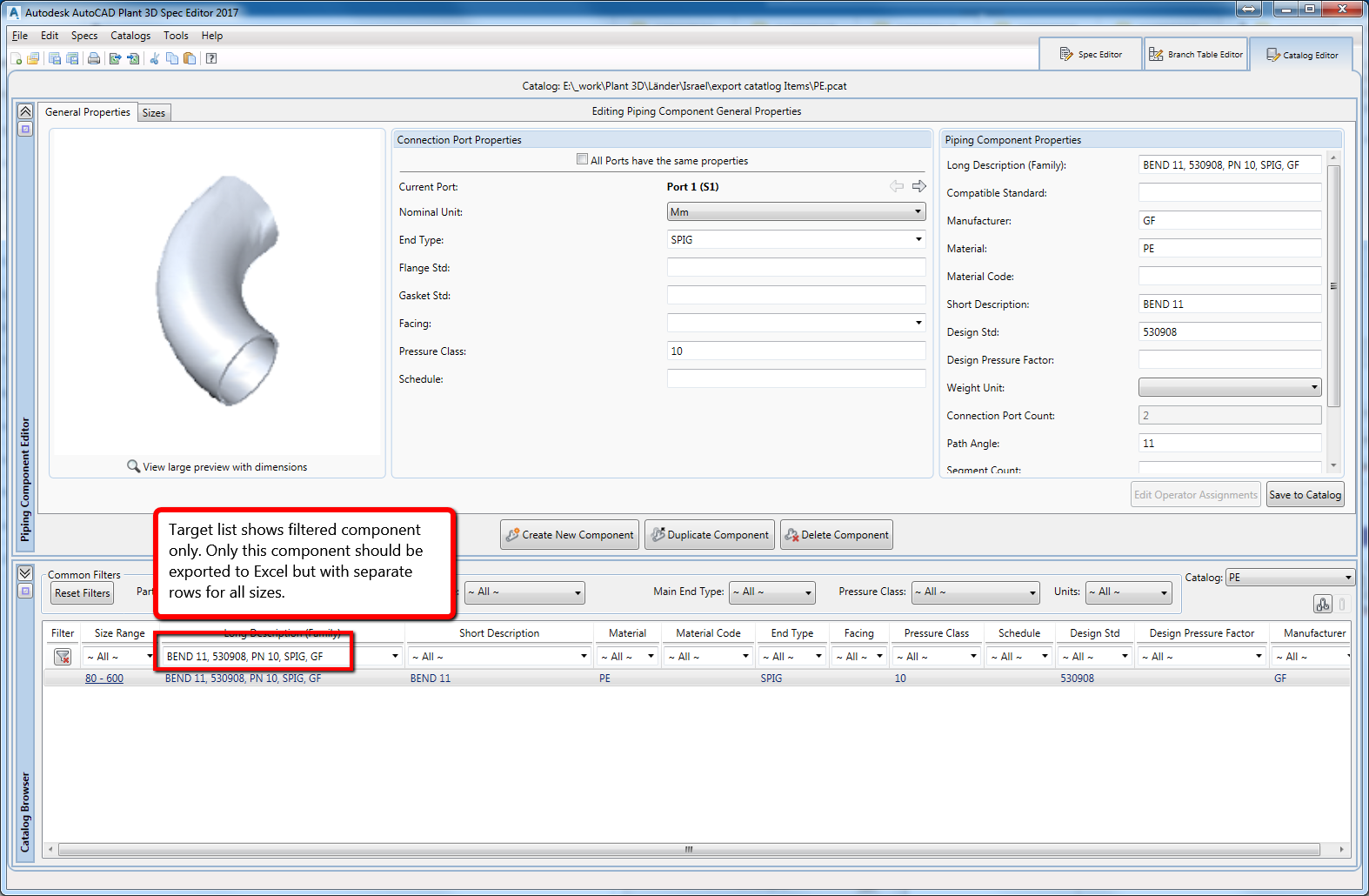Click the Cut scissors toolbar icon
The image size is (1369, 896).
(155, 58)
